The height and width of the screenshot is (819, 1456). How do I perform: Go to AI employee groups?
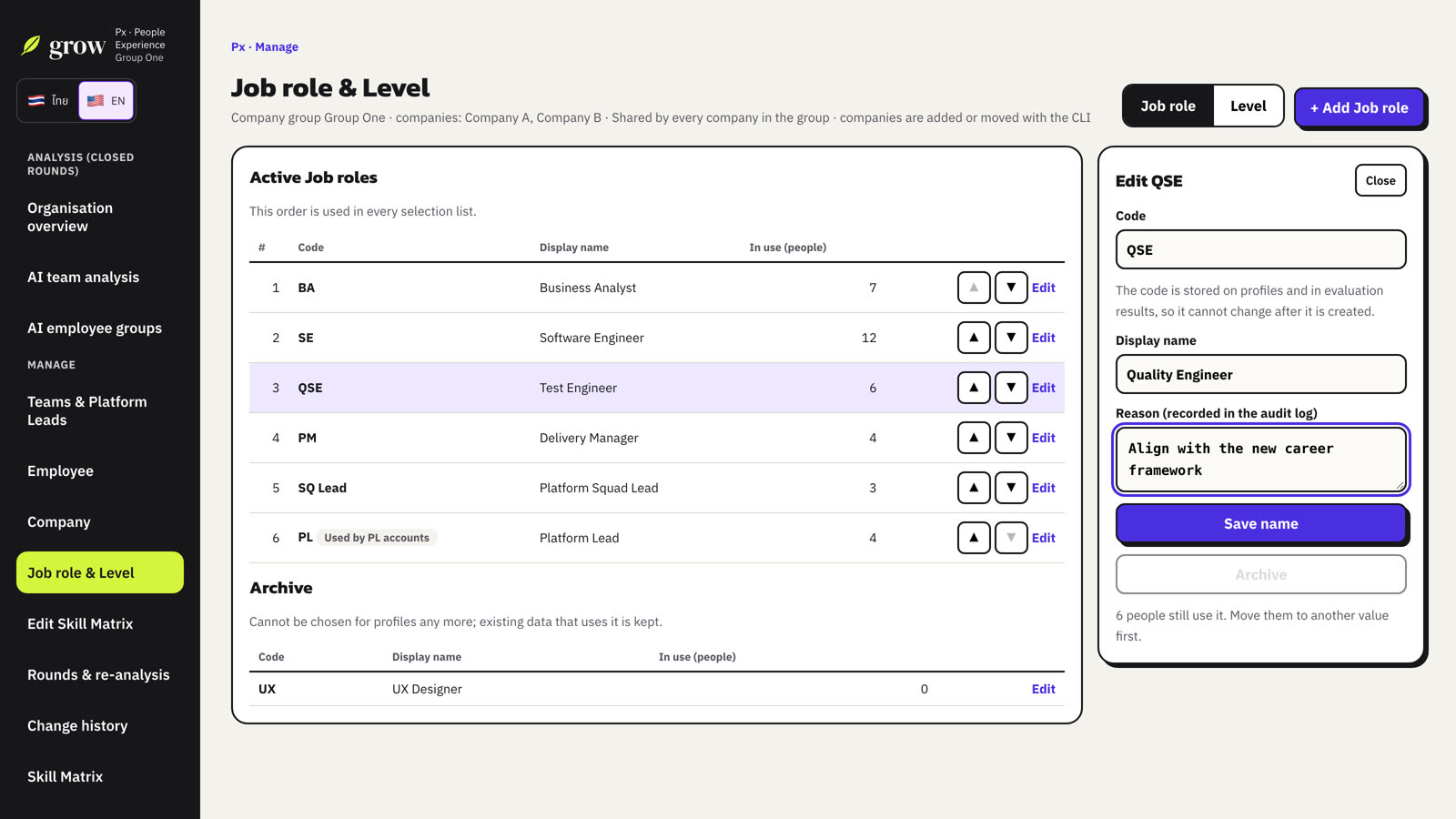point(100,329)
